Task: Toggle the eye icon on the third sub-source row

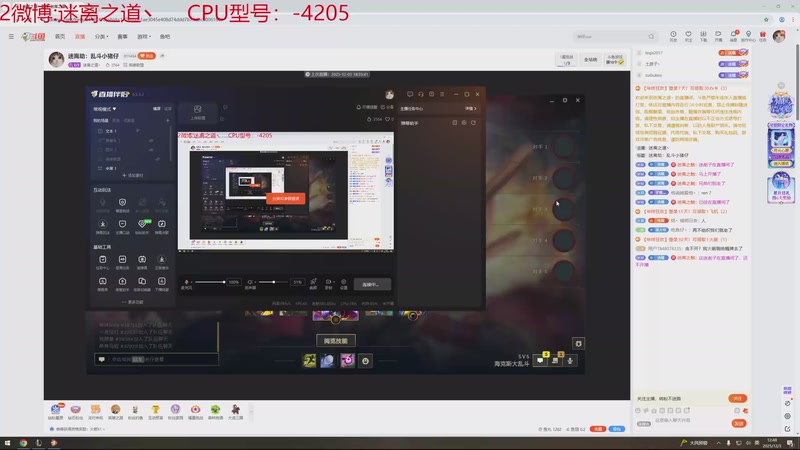Action: pos(157,159)
